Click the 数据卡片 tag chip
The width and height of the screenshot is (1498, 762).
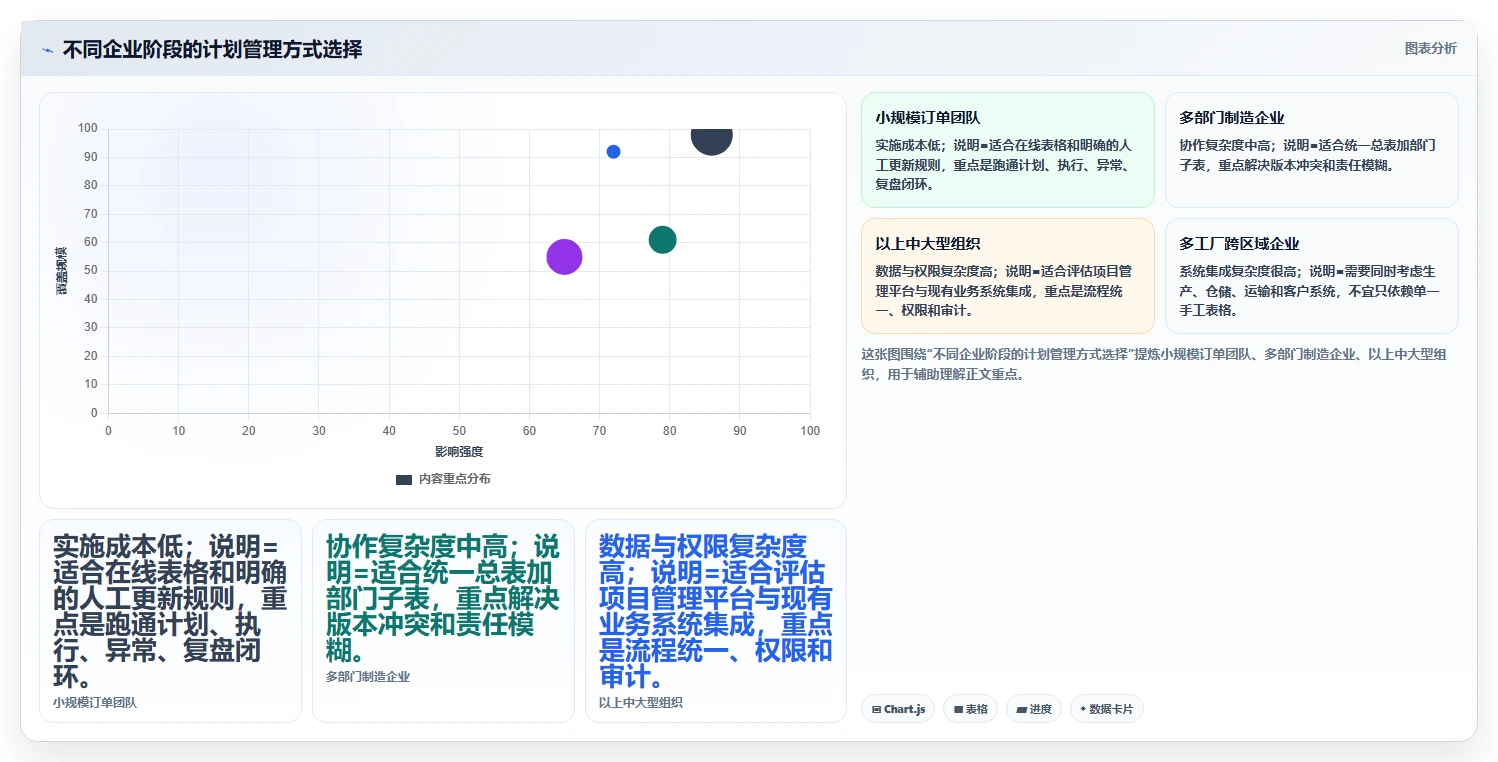(x=1107, y=709)
